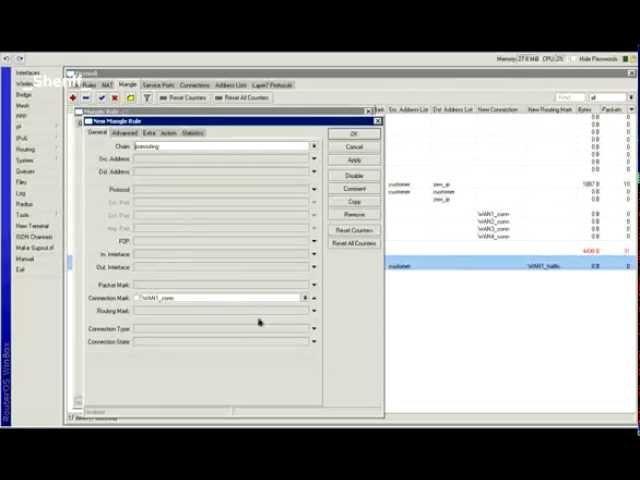
Task: Click Reset All Counters in the Firewall toolbar
Action: tap(242, 98)
